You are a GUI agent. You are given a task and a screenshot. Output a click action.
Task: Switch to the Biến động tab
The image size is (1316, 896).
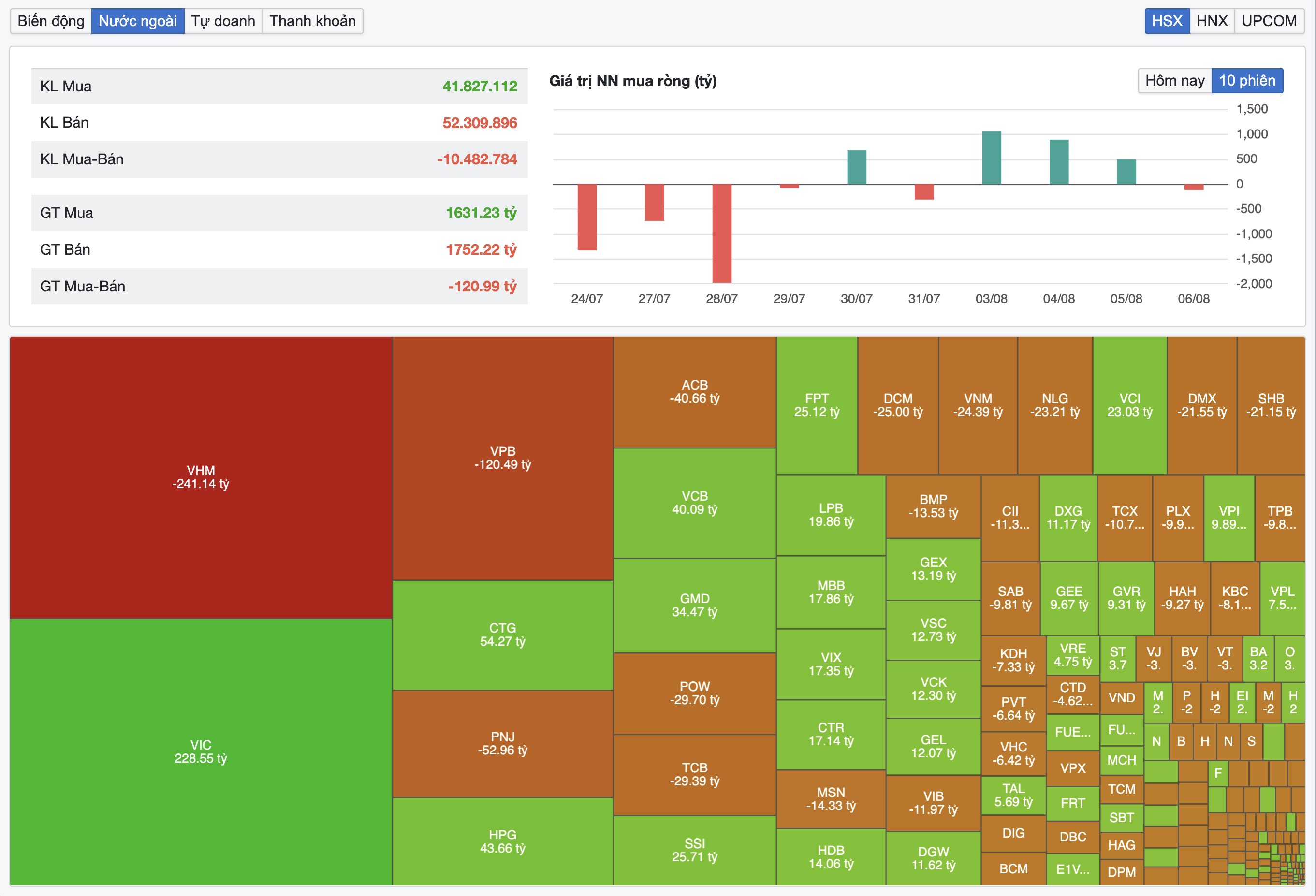51,21
